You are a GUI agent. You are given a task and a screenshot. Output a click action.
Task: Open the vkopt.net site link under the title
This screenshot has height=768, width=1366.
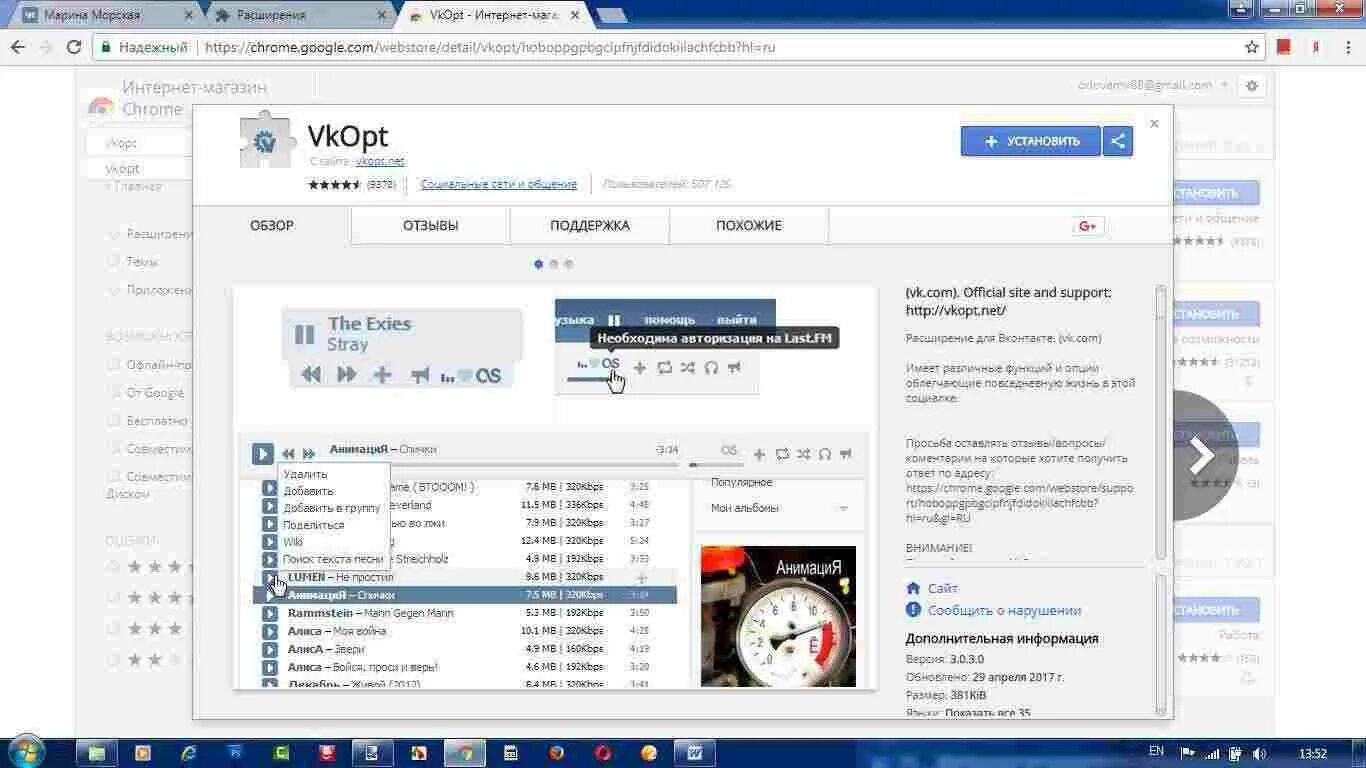point(380,161)
